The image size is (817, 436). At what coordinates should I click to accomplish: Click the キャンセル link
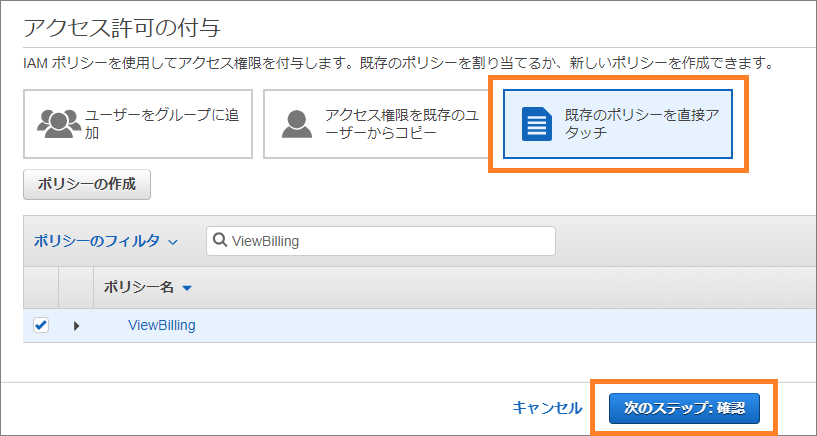(x=547, y=407)
